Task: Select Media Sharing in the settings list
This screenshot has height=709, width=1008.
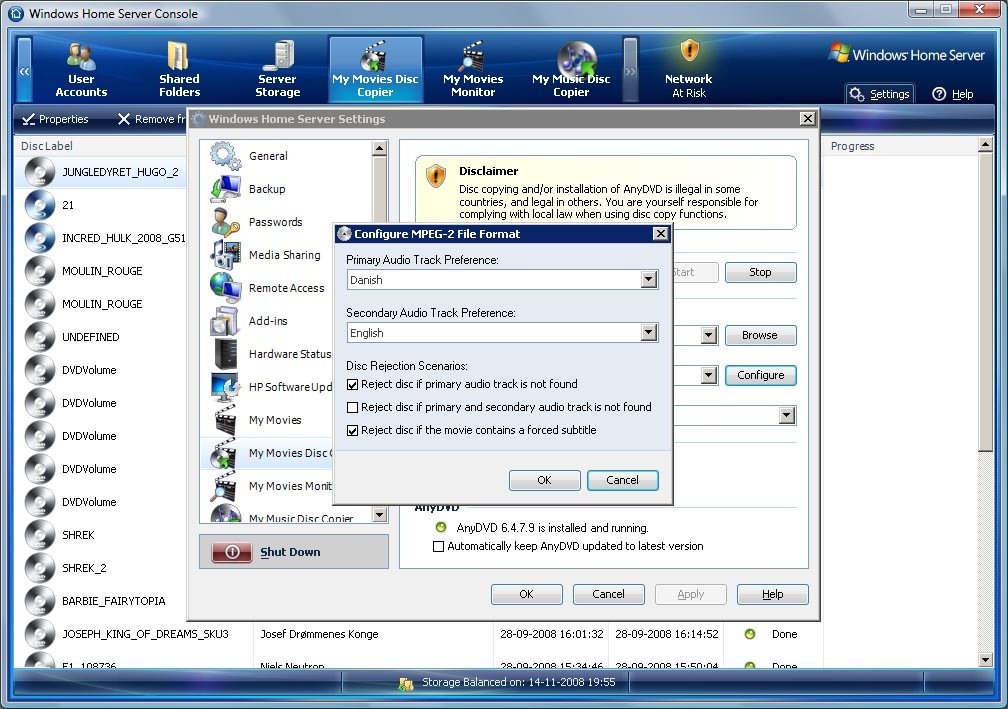Action: [x=284, y=255]
